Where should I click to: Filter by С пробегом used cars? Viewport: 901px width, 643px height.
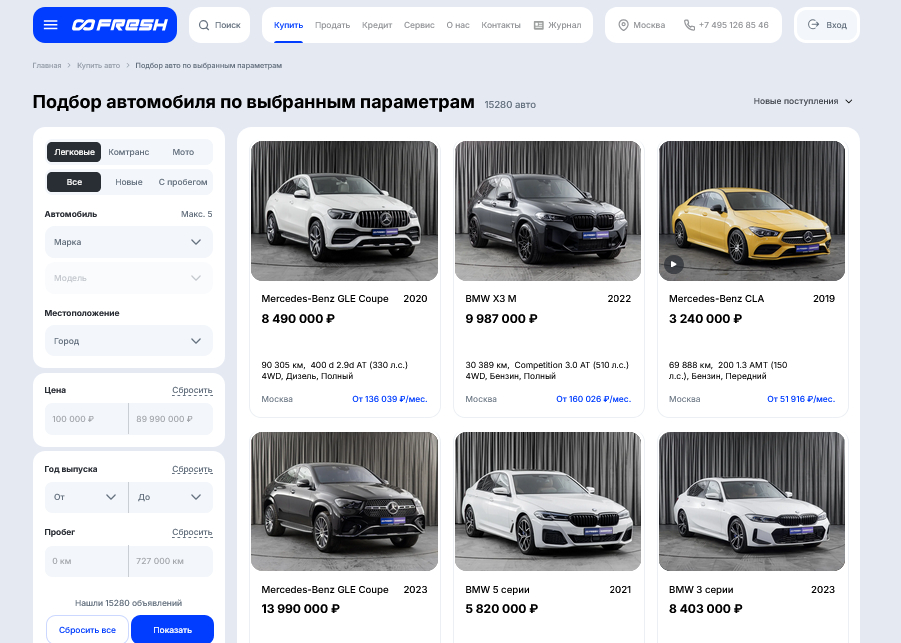[x=183, y=182]
